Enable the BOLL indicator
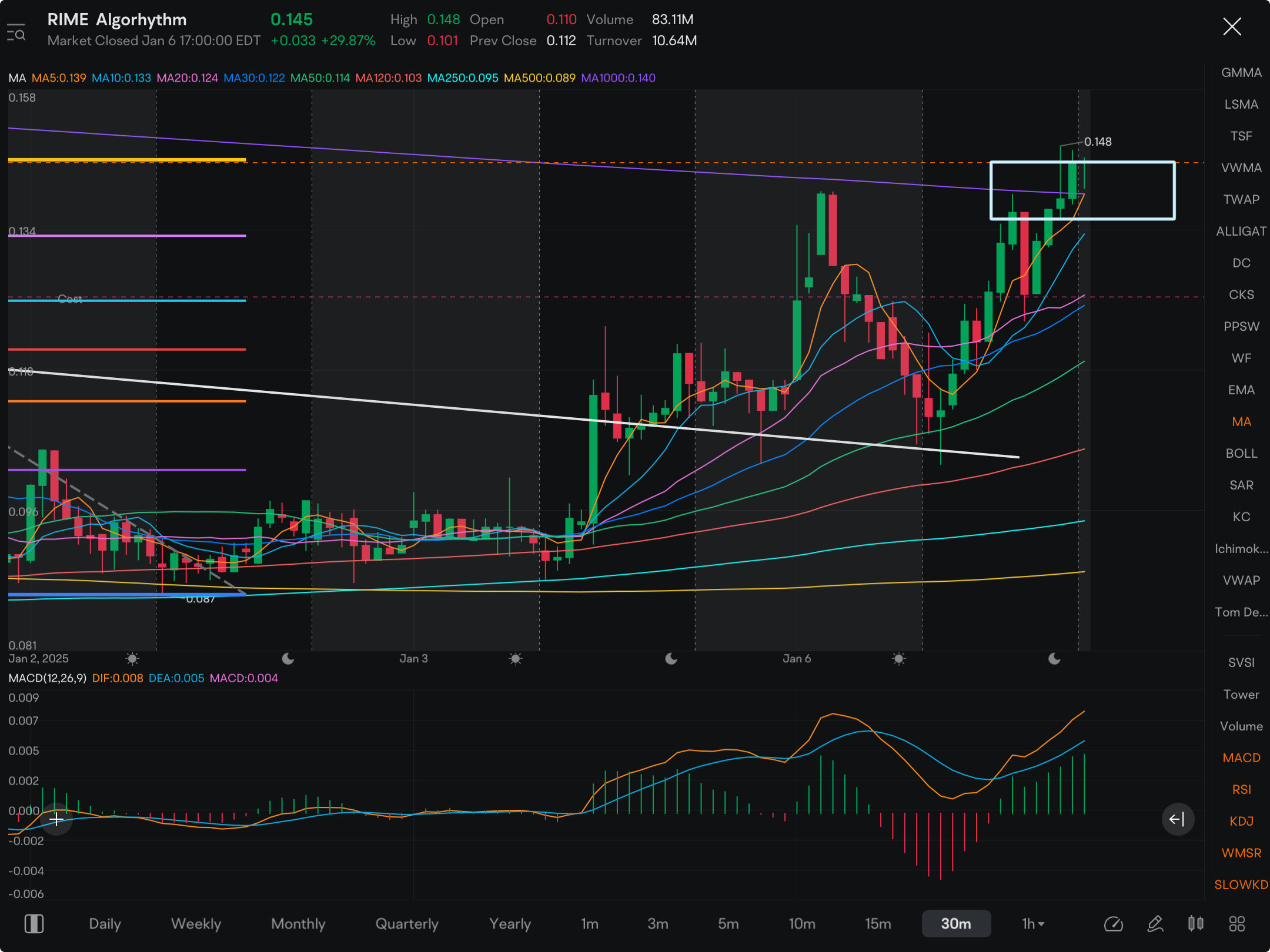1270x952 pixels. [1241, 454]
